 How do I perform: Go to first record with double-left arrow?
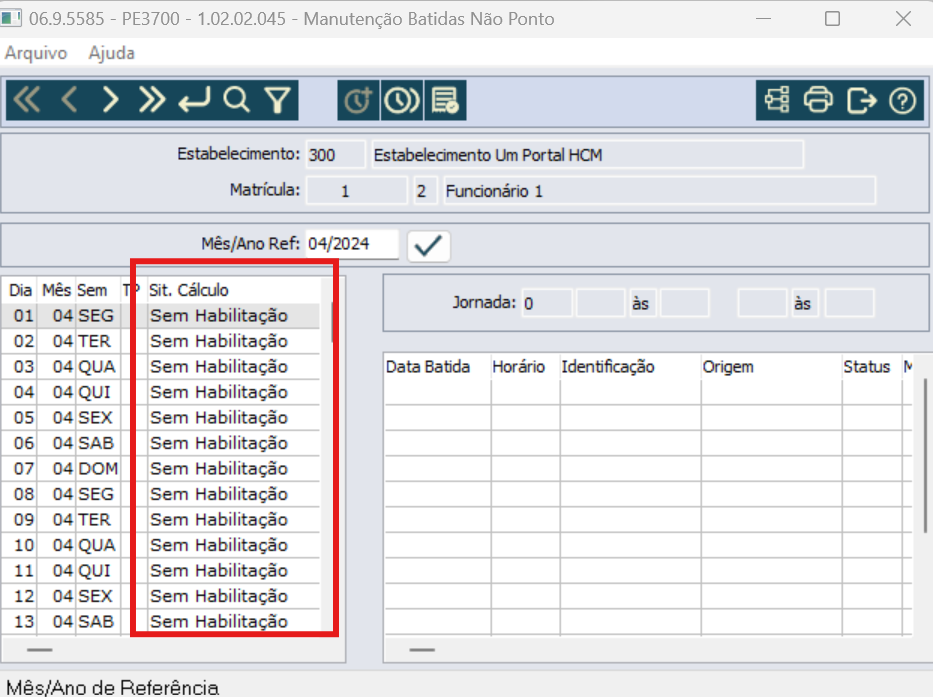(x=27, y=100)
